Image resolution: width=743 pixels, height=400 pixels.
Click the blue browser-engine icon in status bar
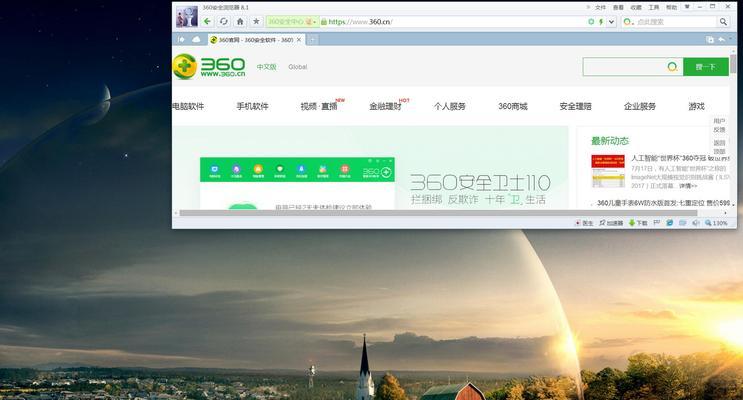pos(670,222)
